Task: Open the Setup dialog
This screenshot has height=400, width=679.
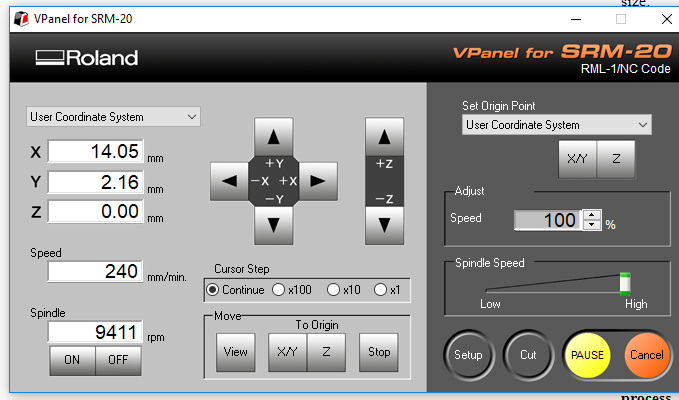Action: coord(469,355)
